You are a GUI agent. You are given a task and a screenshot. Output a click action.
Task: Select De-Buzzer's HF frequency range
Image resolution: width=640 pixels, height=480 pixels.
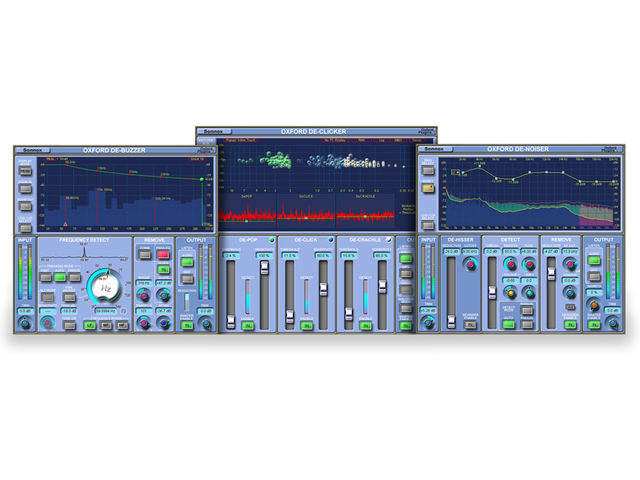(122, 325)
